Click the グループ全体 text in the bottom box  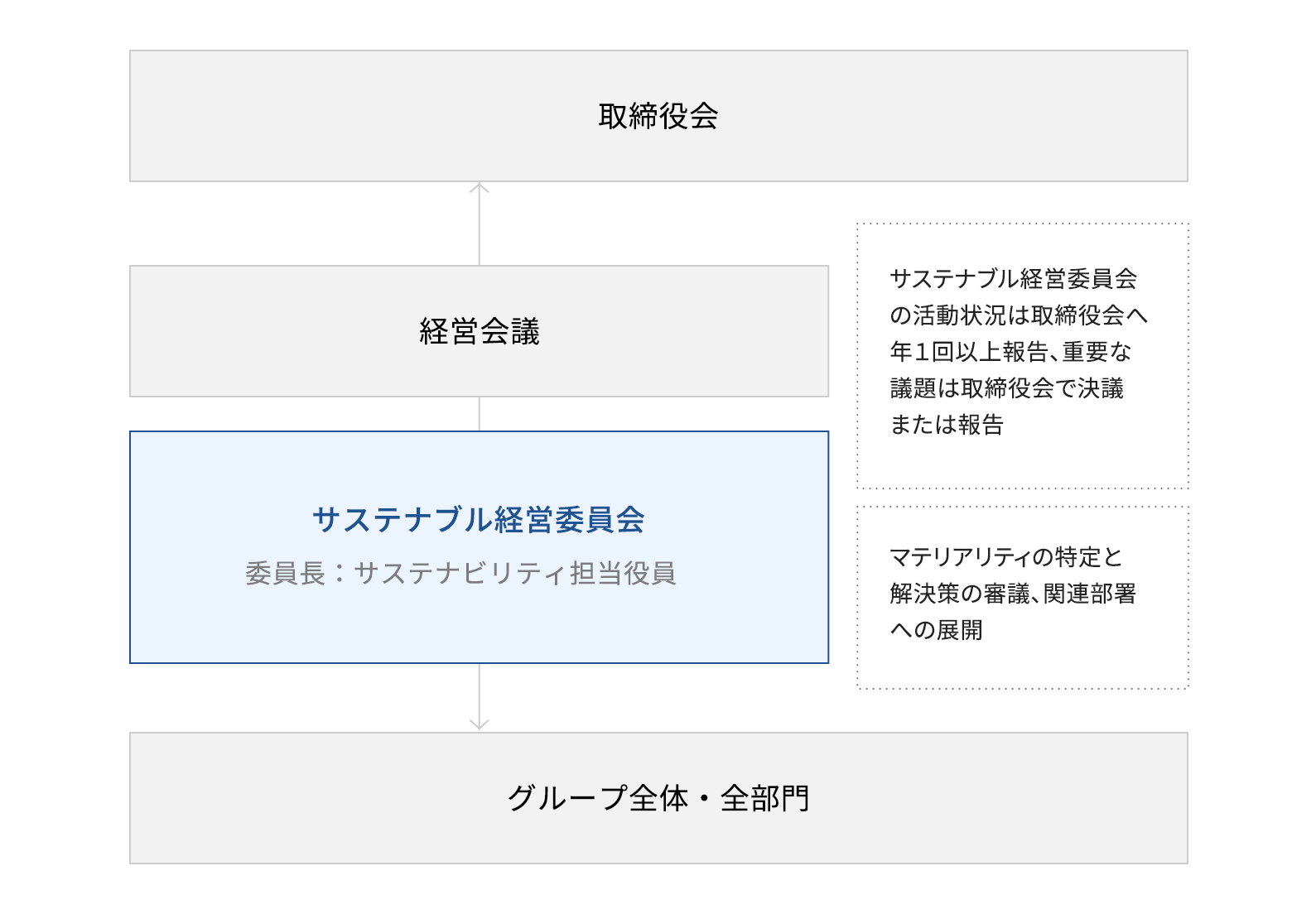tap(597, 798)
